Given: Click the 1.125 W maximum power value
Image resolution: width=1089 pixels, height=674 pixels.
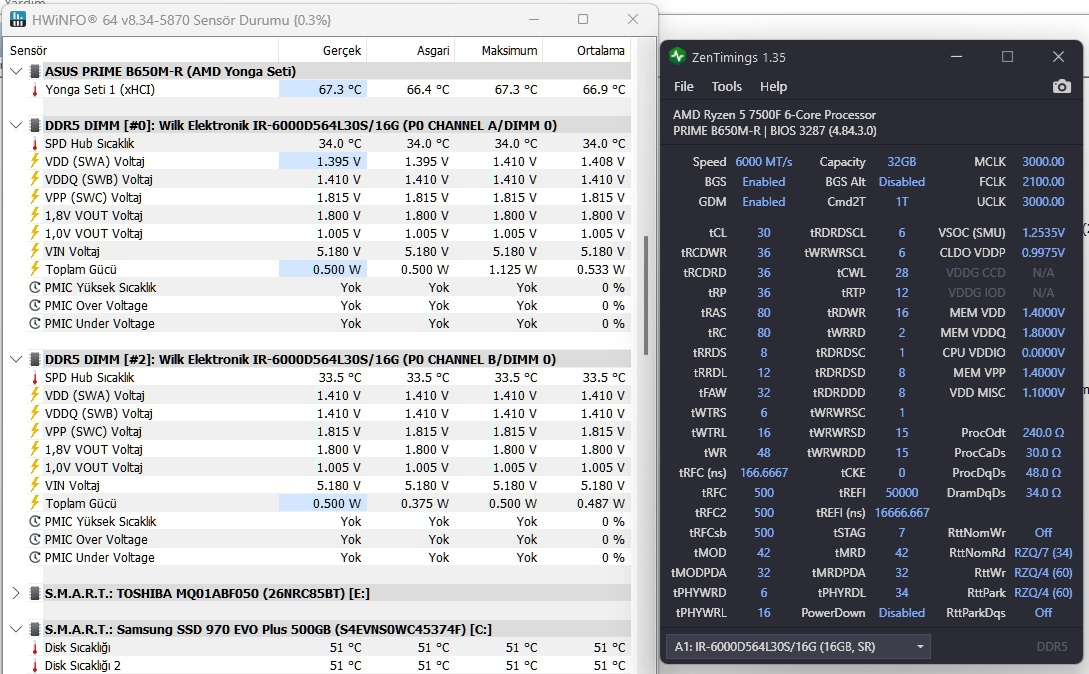Looking at the screenshot, I should [x=513, y=270].
